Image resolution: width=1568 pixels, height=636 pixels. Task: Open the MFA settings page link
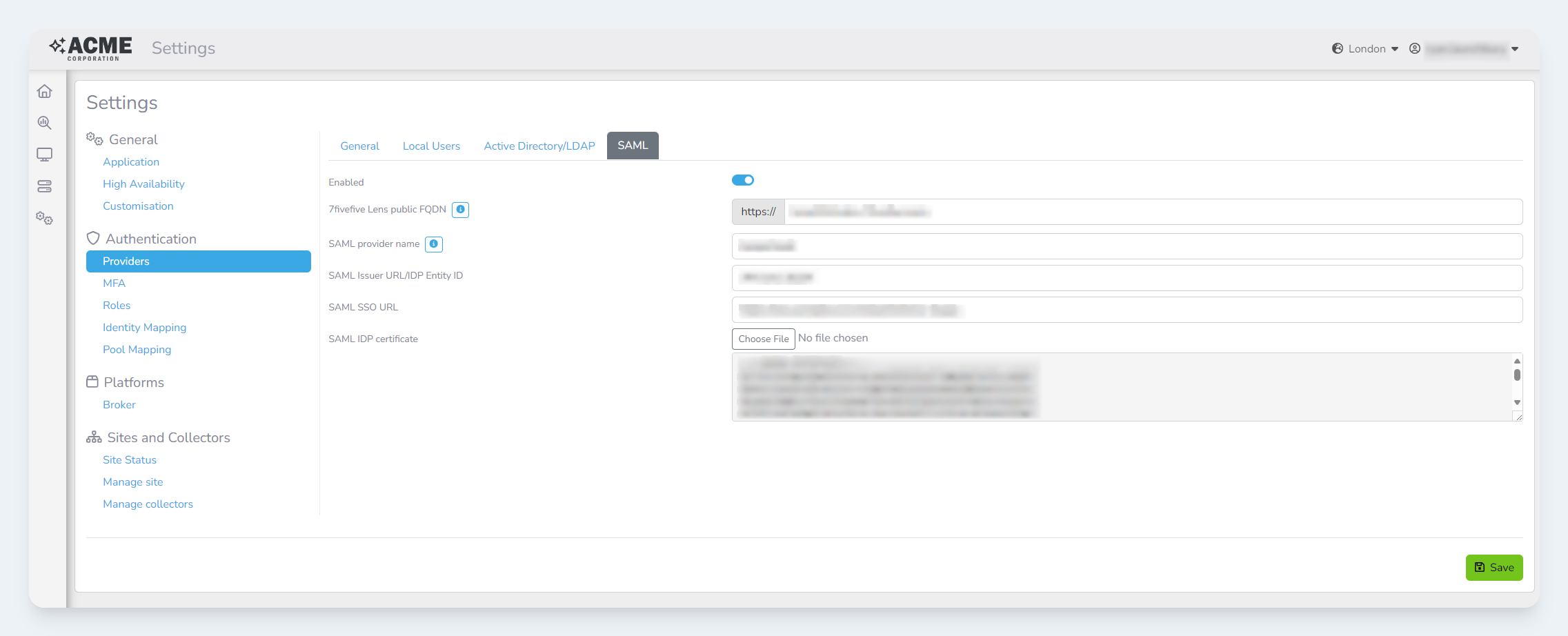tap(114, 284)
